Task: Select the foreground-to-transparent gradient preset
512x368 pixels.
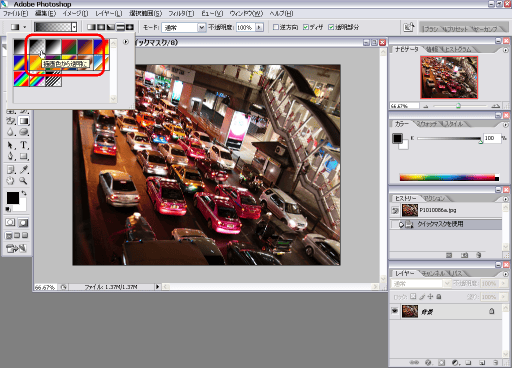Action: (x=37, y=46)
